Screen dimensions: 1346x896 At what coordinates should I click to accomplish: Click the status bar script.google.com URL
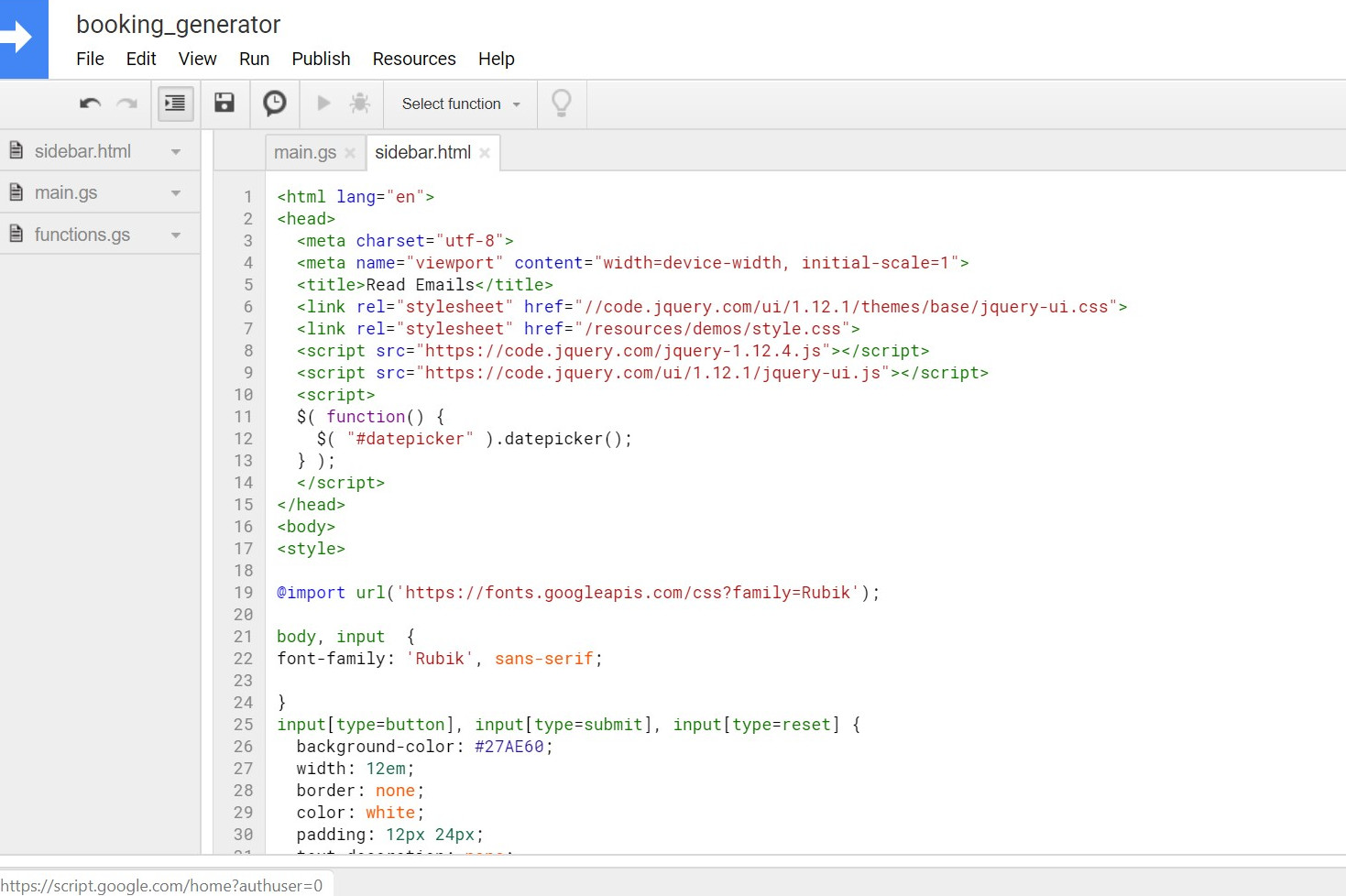coord(161,886)
